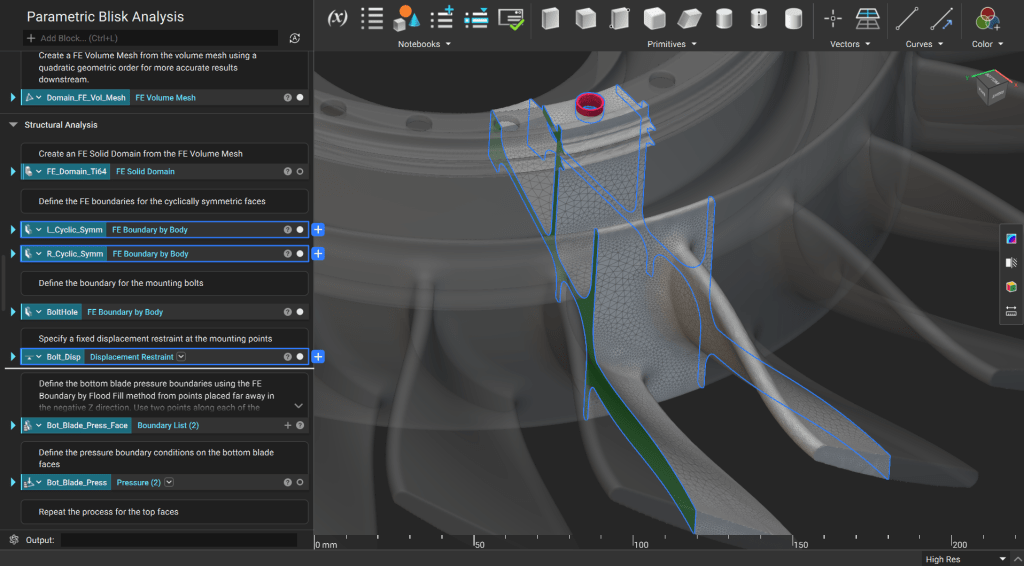Open the variables (x) tool

click(337, 18)
